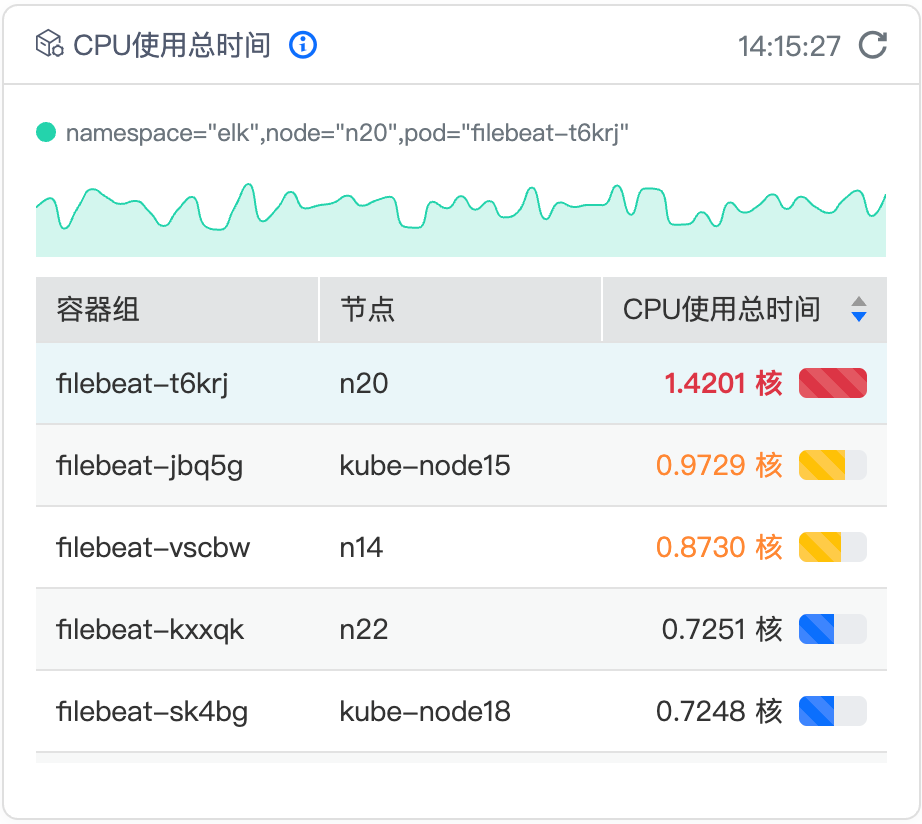This screenshot has width=922, height=824.
Task: Open the filebeat-jbq5g pod entry
Action: tap(150, 465)
